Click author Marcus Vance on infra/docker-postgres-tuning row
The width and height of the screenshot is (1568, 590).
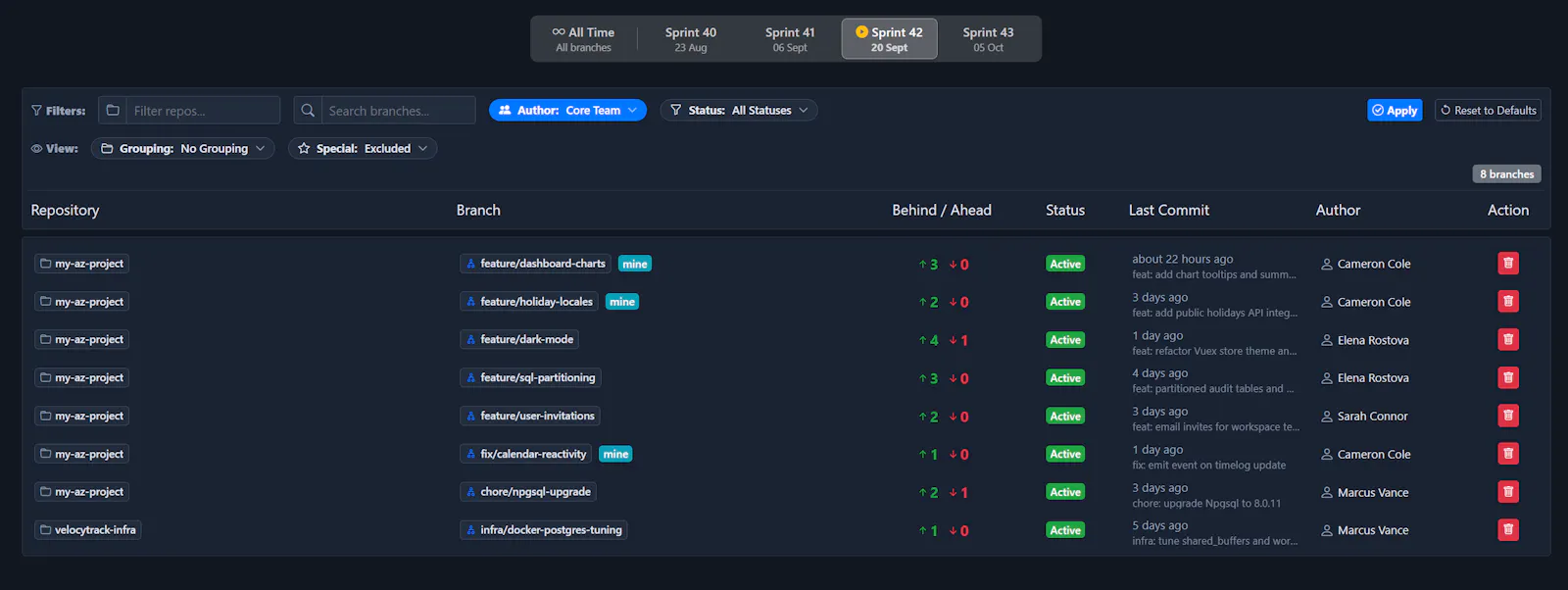(1373, 531)
